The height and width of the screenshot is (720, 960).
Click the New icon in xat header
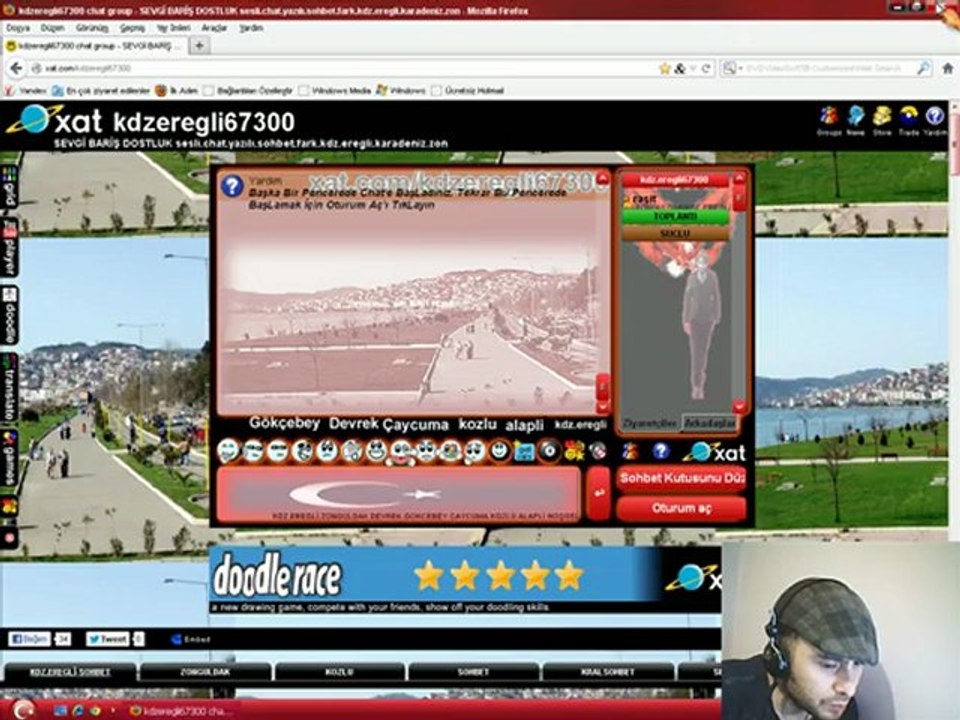(x=855, y=117)
